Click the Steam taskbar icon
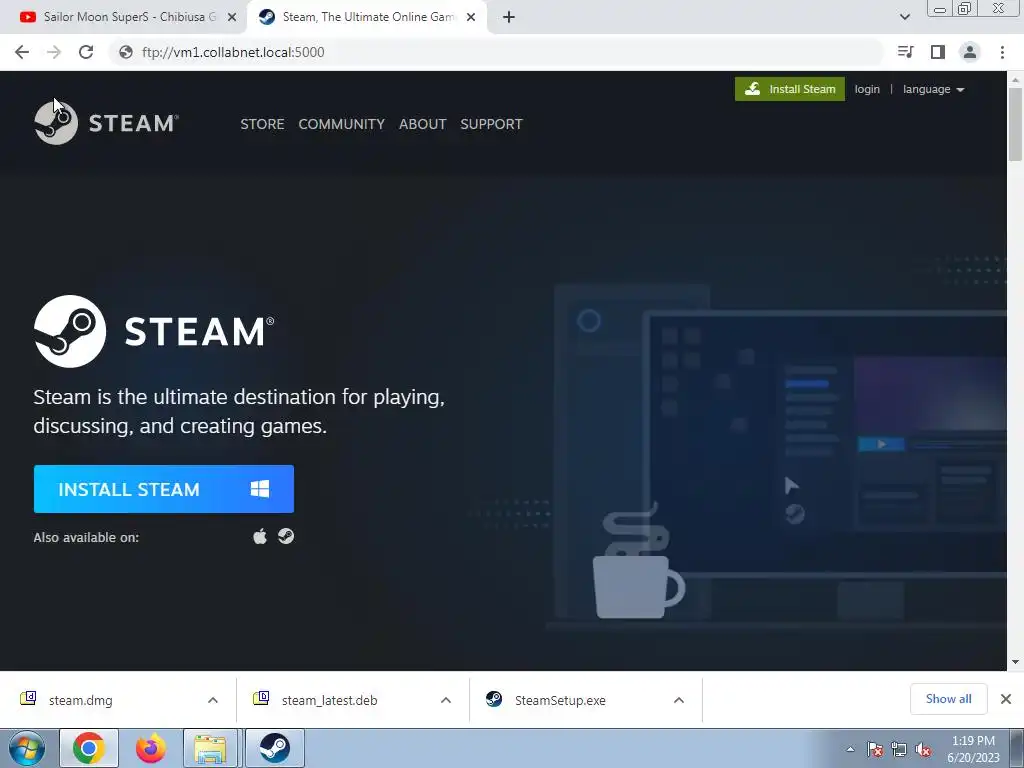This screenshot has height=768, width=1024. (275, 748)
